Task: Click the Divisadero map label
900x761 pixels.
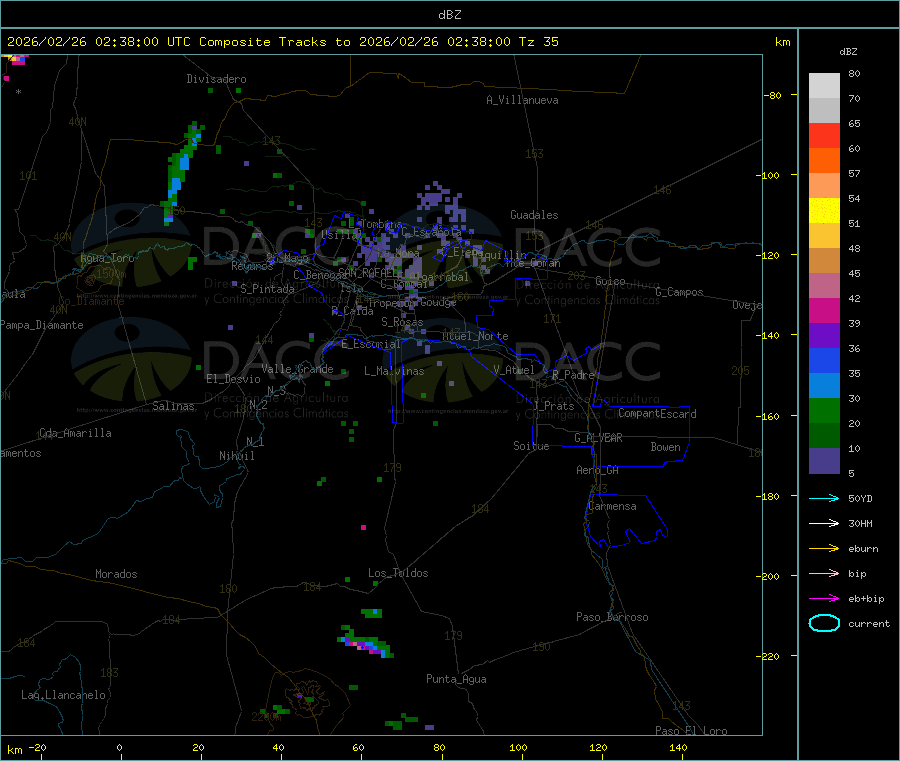Action: coord(216,79)
